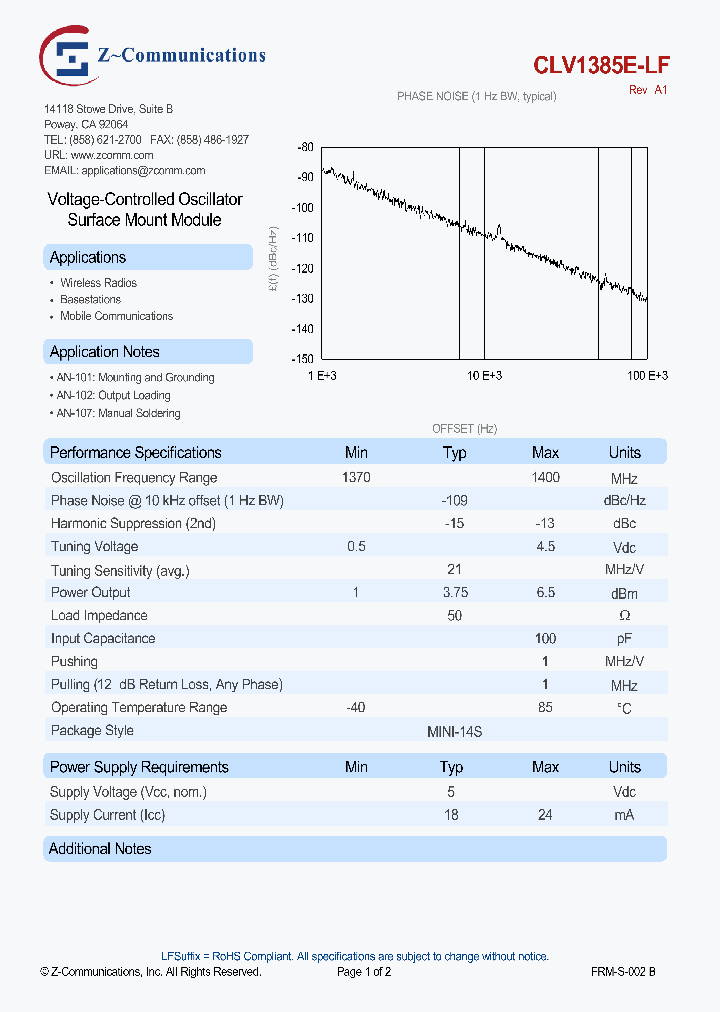Viewport: 720px width, 1012px height.
Task: Click the Page 1 of 2 indicator
Action: (364, 971)
